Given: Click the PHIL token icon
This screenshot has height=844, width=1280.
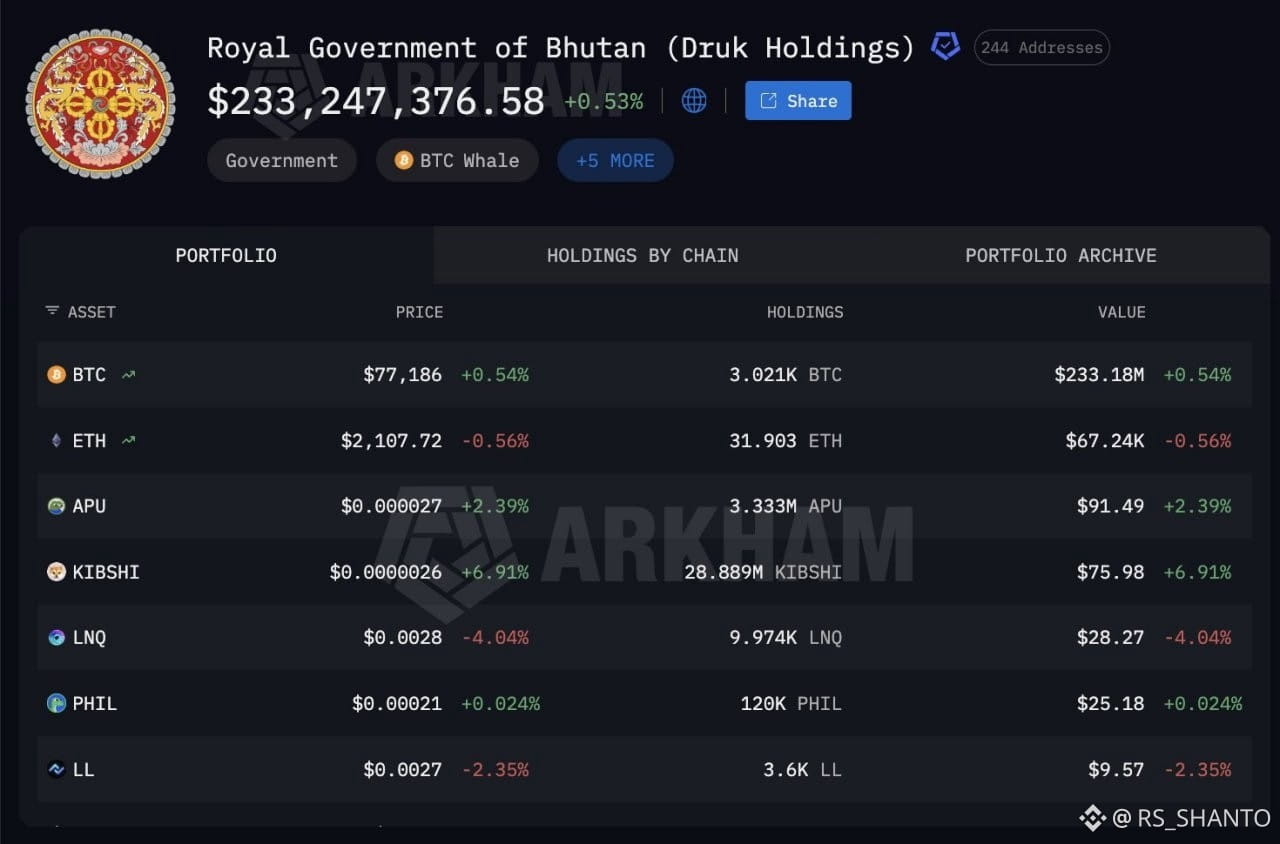Looking at the screenshot, I should coord(57,703).
